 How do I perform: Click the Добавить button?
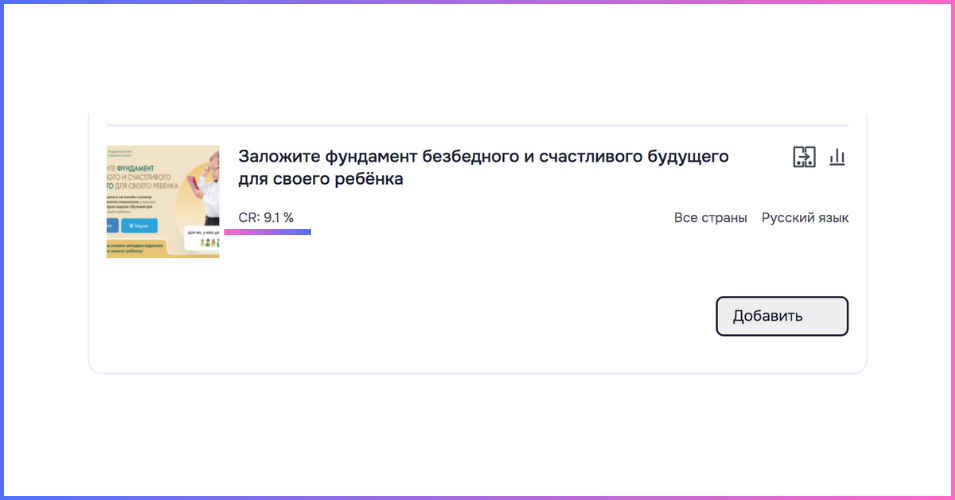[x=782, y=316]
